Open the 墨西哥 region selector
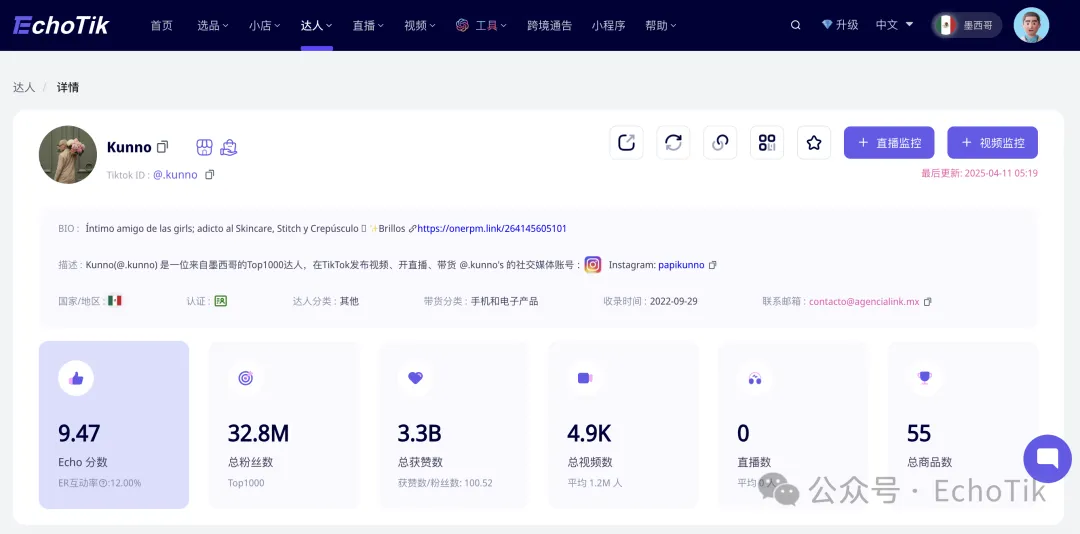Image resolution: width=1080 pixels, height=534 pixels. coord(967,25)
